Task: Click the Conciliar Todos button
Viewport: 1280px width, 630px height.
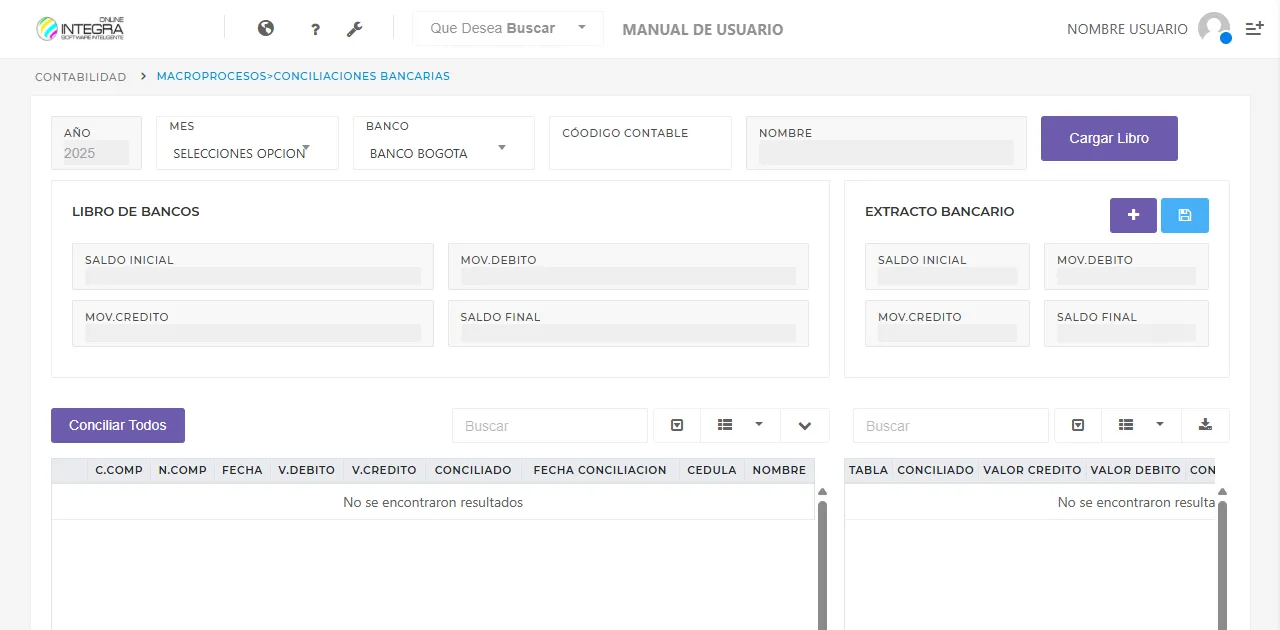Action: point(118,425)
